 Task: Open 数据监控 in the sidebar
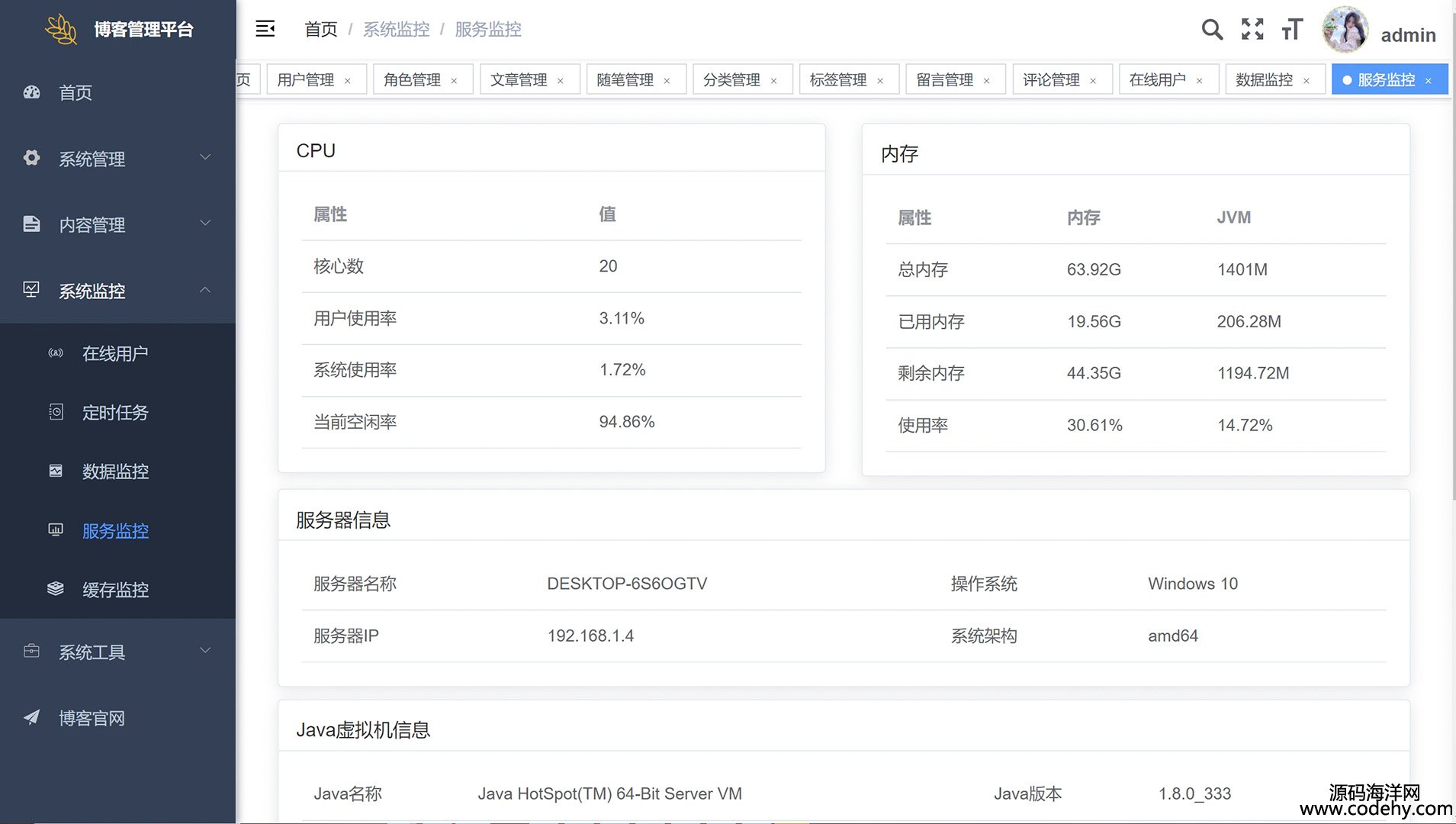tap(115, 472)
